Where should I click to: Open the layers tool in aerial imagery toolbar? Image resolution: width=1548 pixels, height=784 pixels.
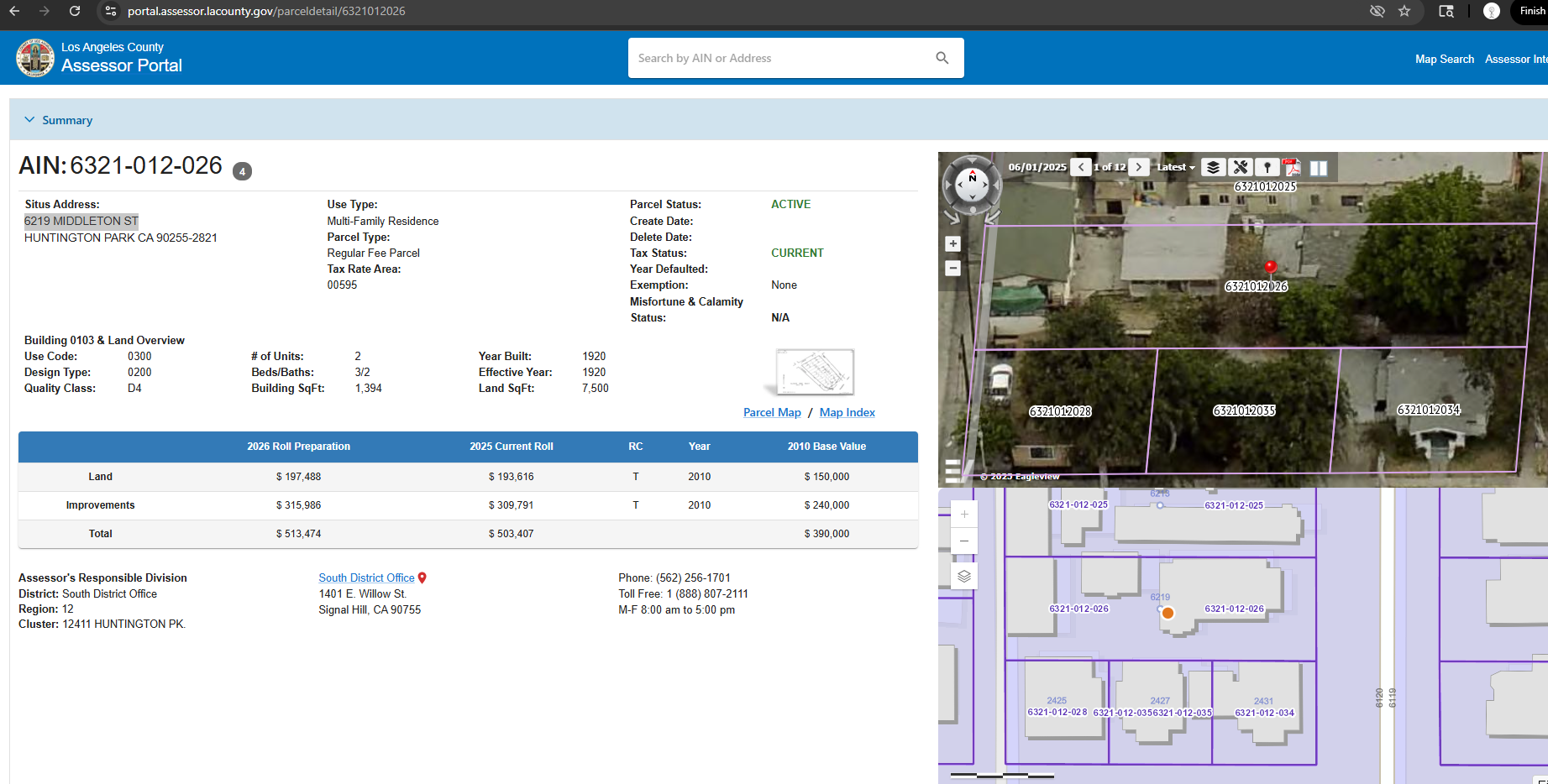click(x=1213, y=168)
